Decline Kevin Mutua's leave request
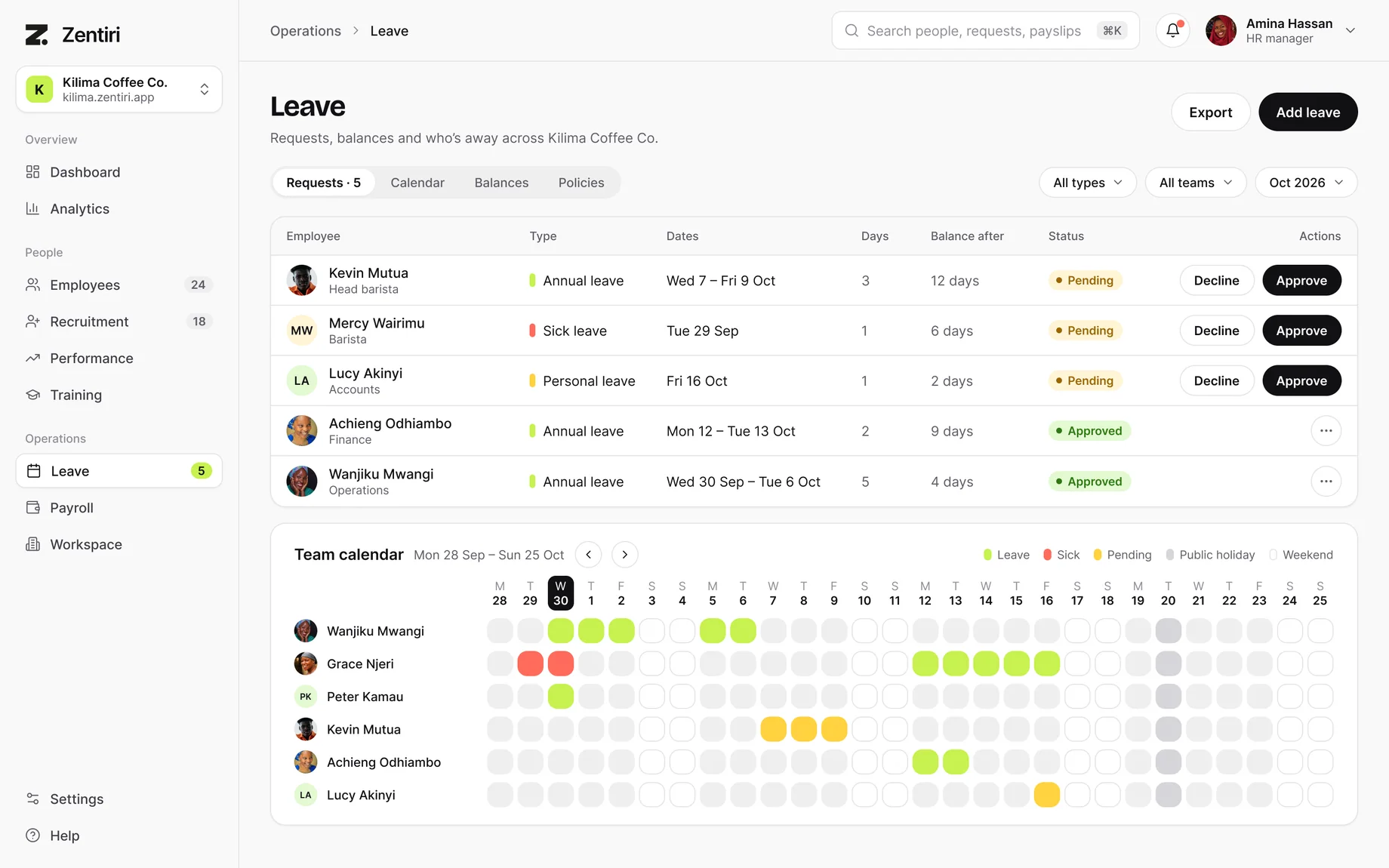Viewport: 1389px width, 868px height. coord(1217,280)
